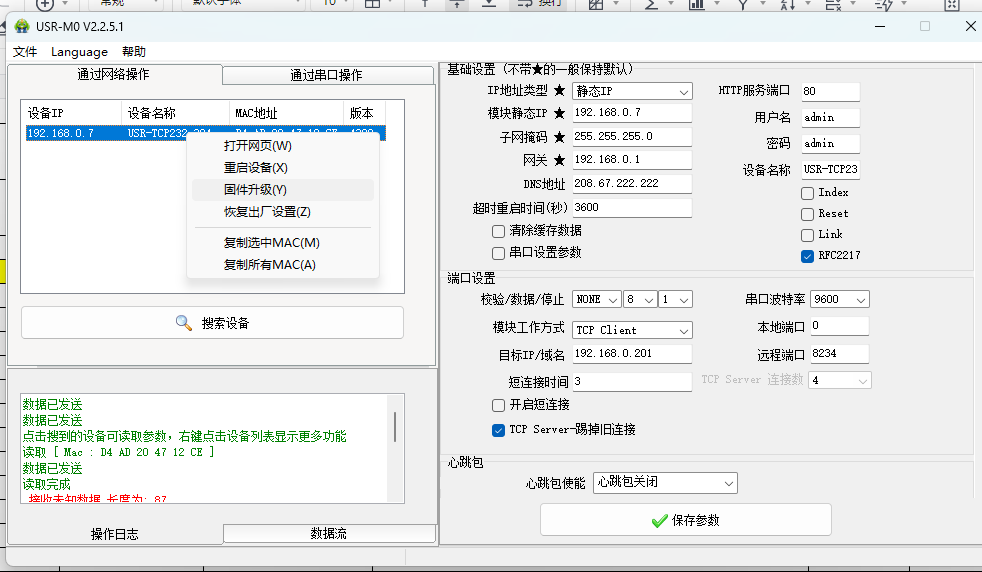Enable the Index checkbox
Image resolution: width=982 pixels, height=572 pixels.
point(807,193)
